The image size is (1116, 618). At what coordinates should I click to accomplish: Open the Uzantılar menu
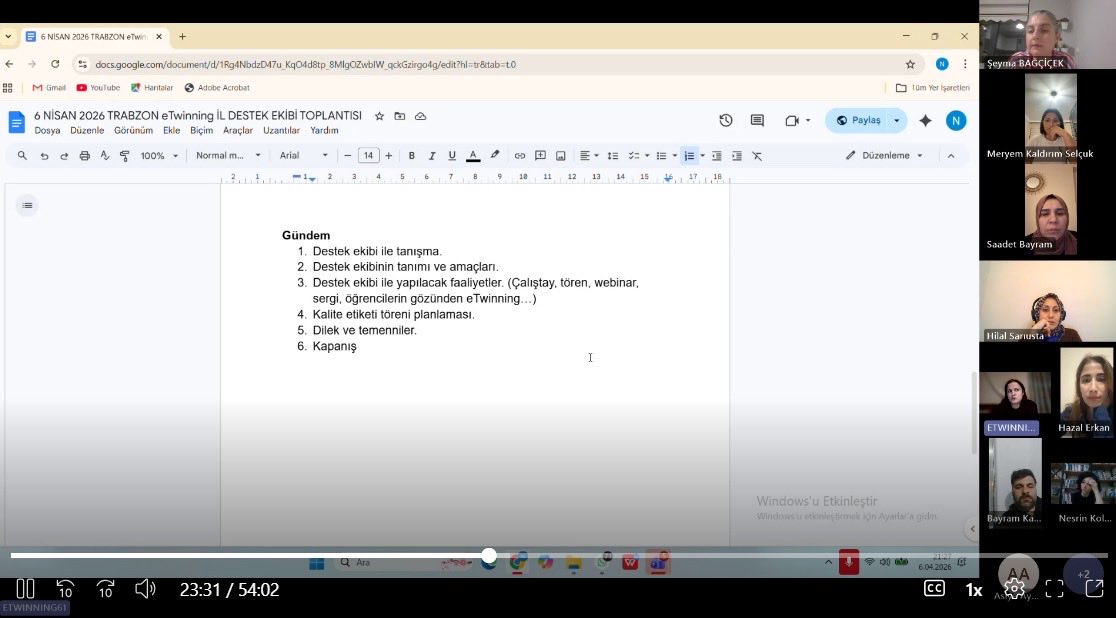click(281, 130)
